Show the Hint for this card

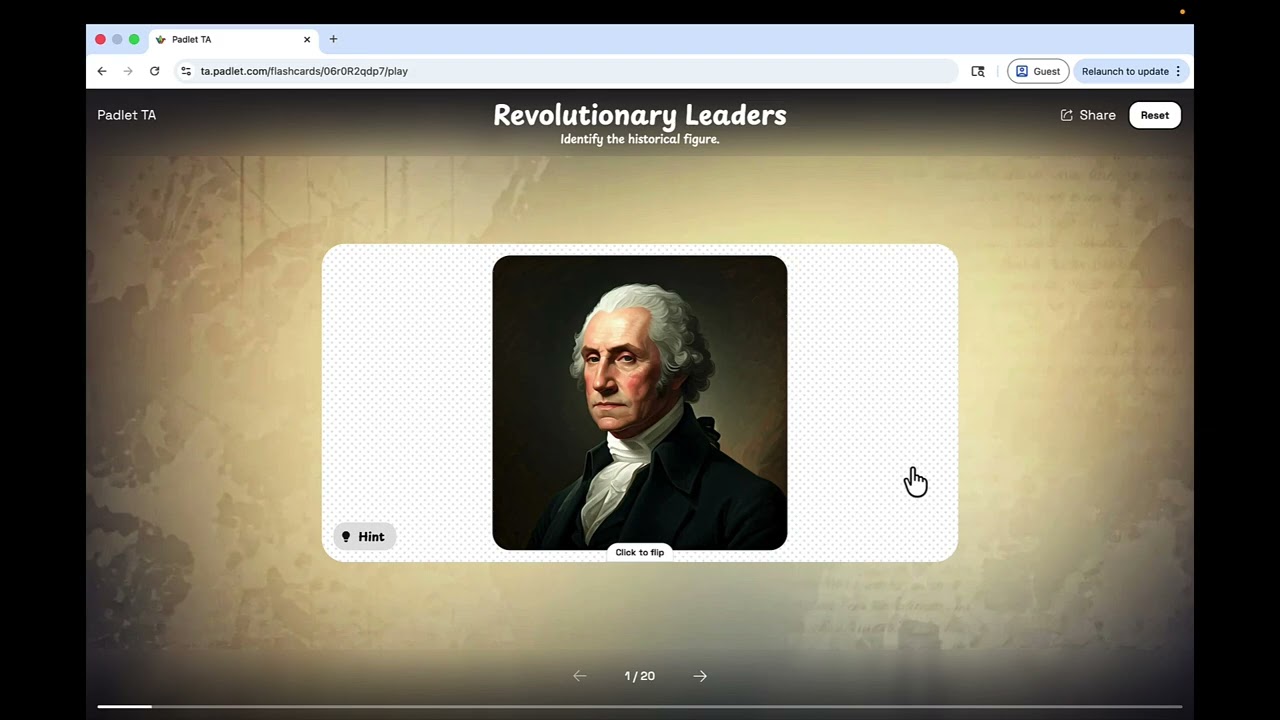364,536
